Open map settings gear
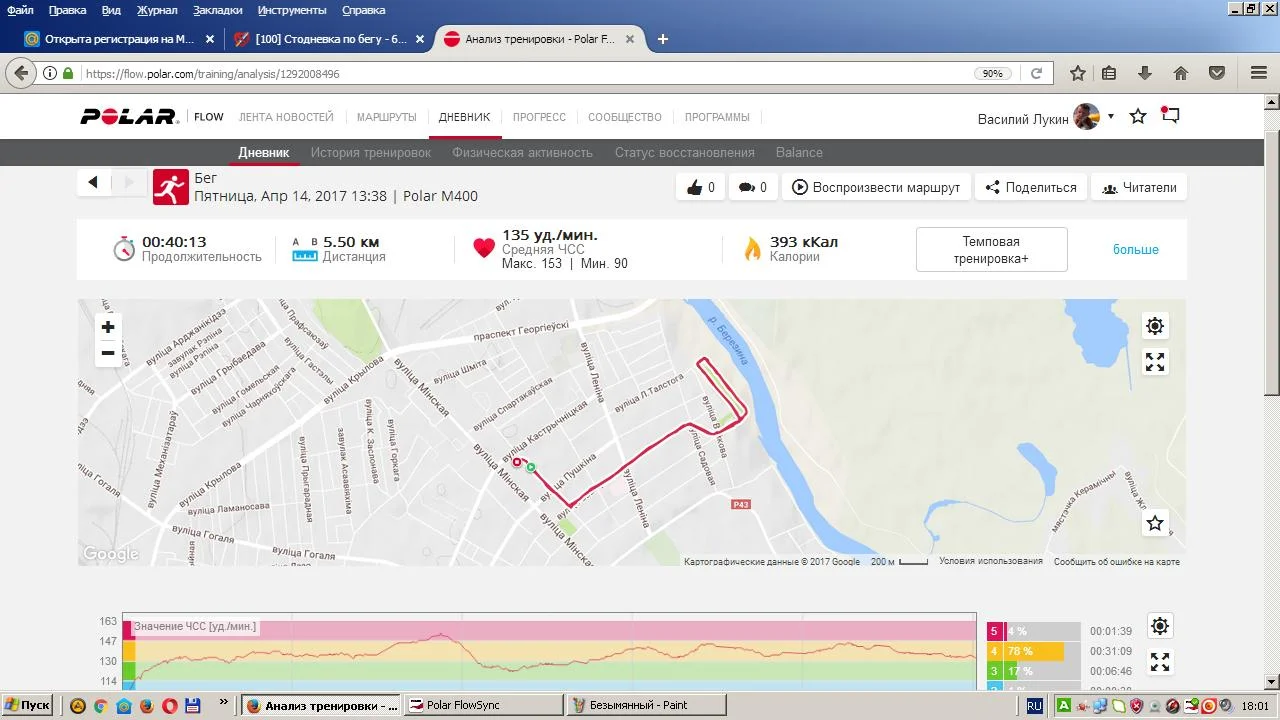 coord(1155,326)
